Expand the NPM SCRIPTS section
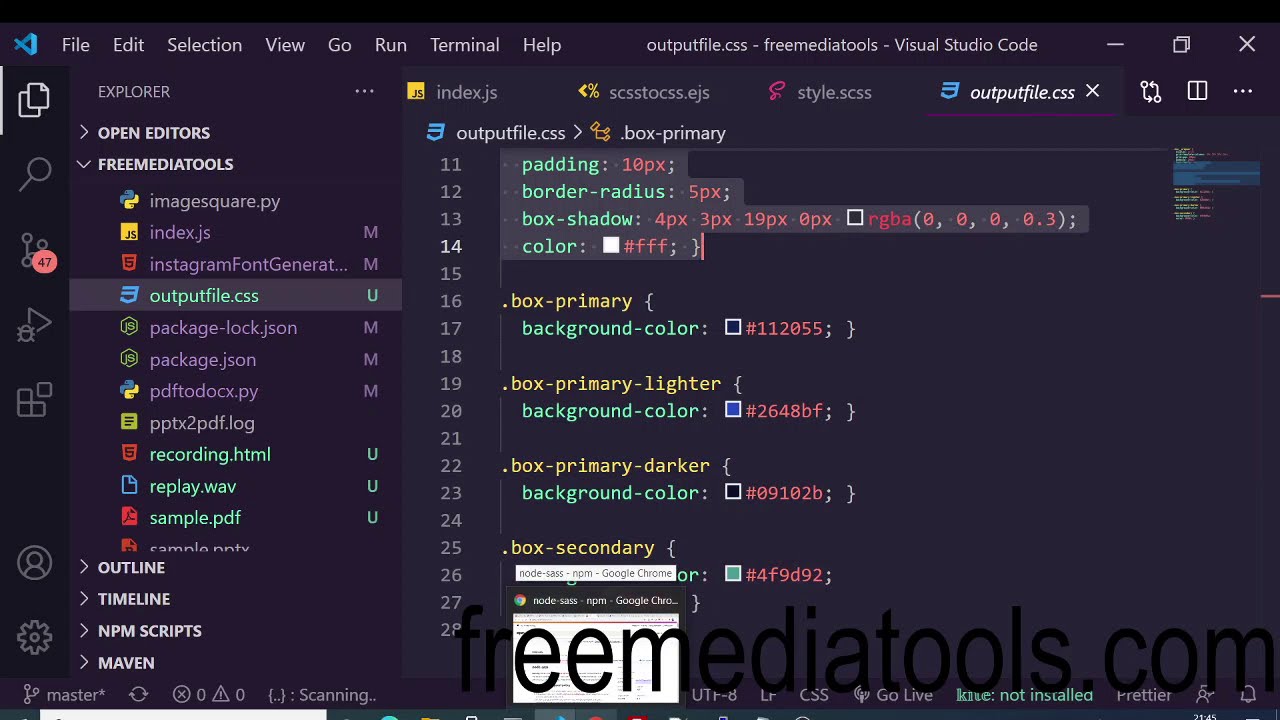This screenshot has width=1280, height=720. pyautogui.click(x=149, y=631)
